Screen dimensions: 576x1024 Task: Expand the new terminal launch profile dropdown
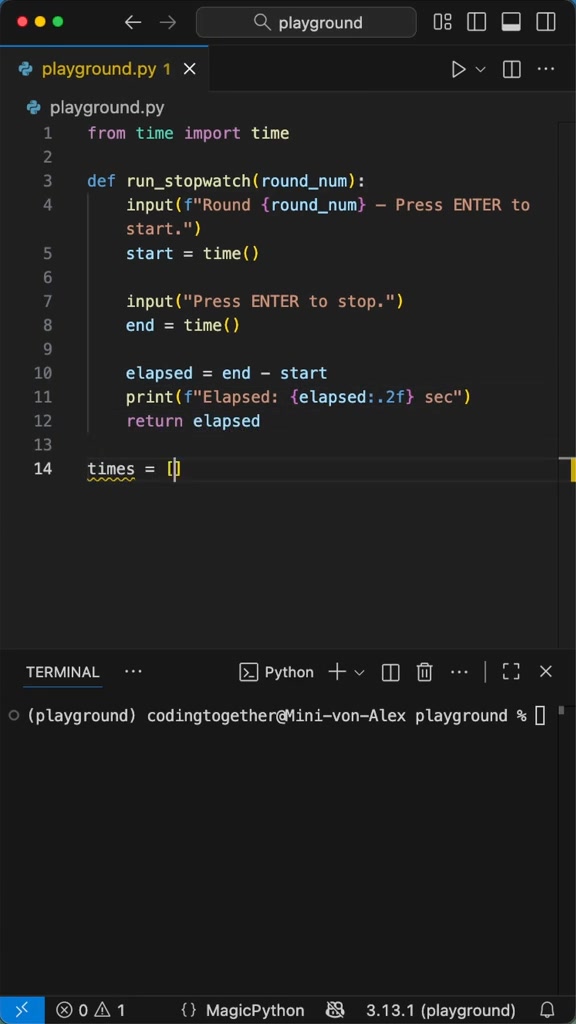[x=359, y=672]
